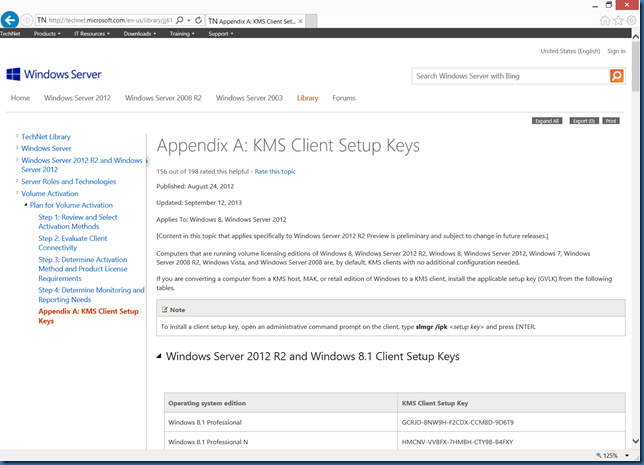Close the KMS Client Setup tab
The width and height of the screenshot is (644, 465).
(x=300, y=21)
